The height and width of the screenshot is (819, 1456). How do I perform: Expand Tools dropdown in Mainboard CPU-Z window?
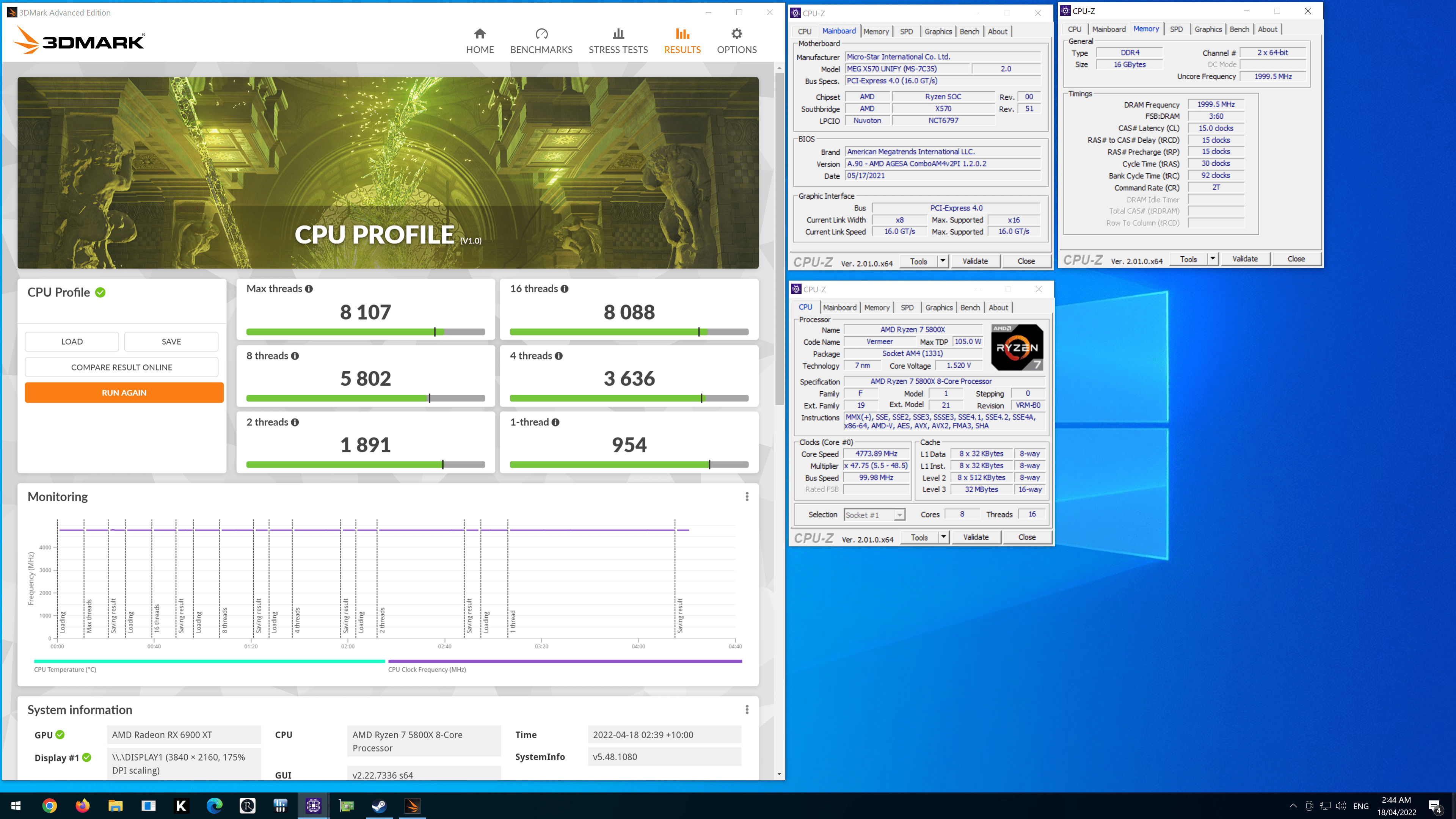coord(943,261)
